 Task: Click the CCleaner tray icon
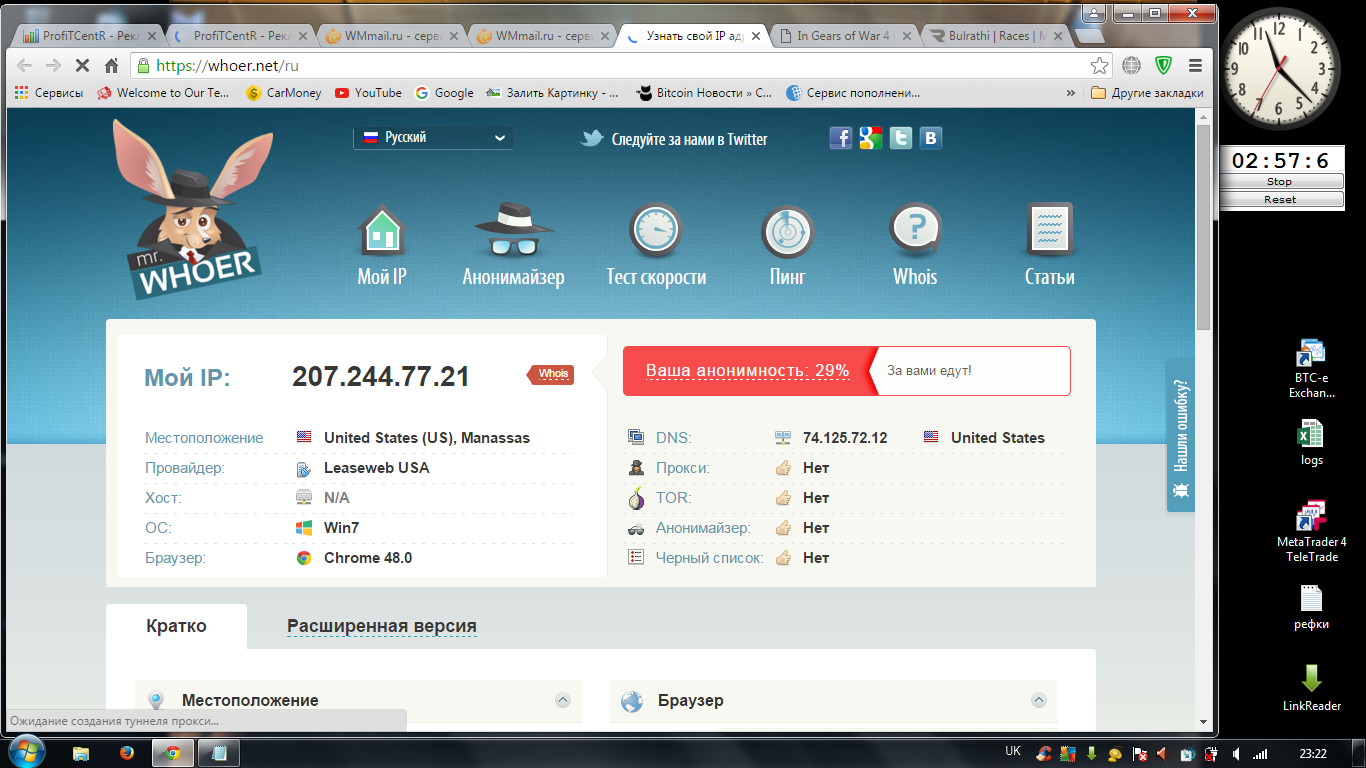tap(1044, 753)
